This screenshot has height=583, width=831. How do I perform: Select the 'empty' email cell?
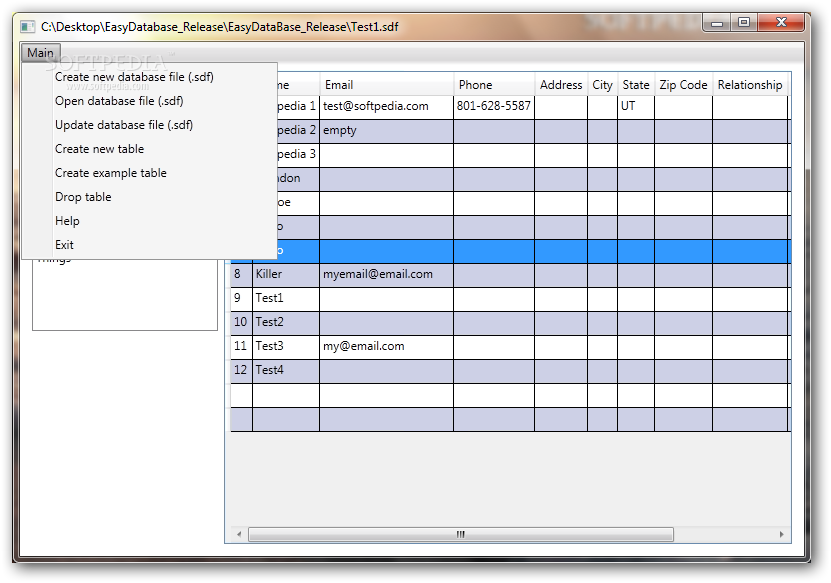tap(386, 131)
